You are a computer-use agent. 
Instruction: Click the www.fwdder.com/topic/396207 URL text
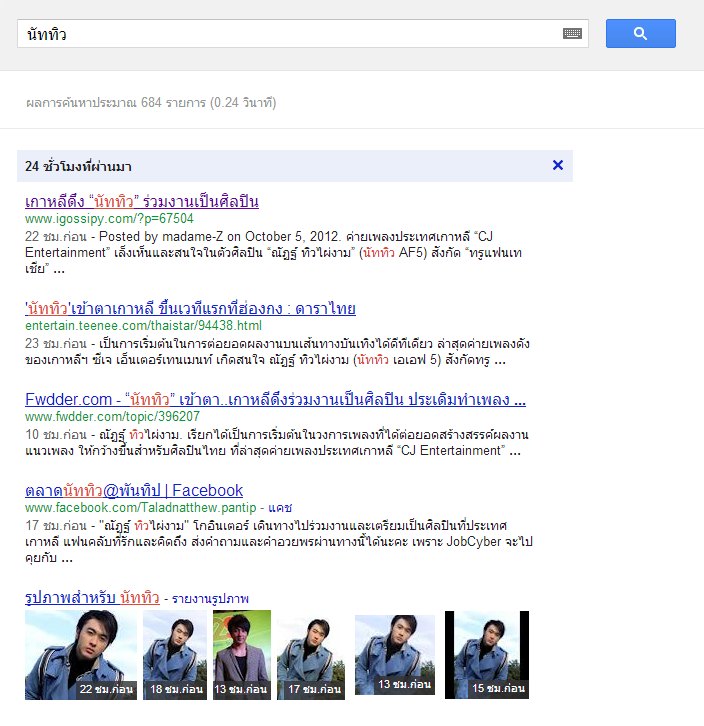[x=113, y=417]
